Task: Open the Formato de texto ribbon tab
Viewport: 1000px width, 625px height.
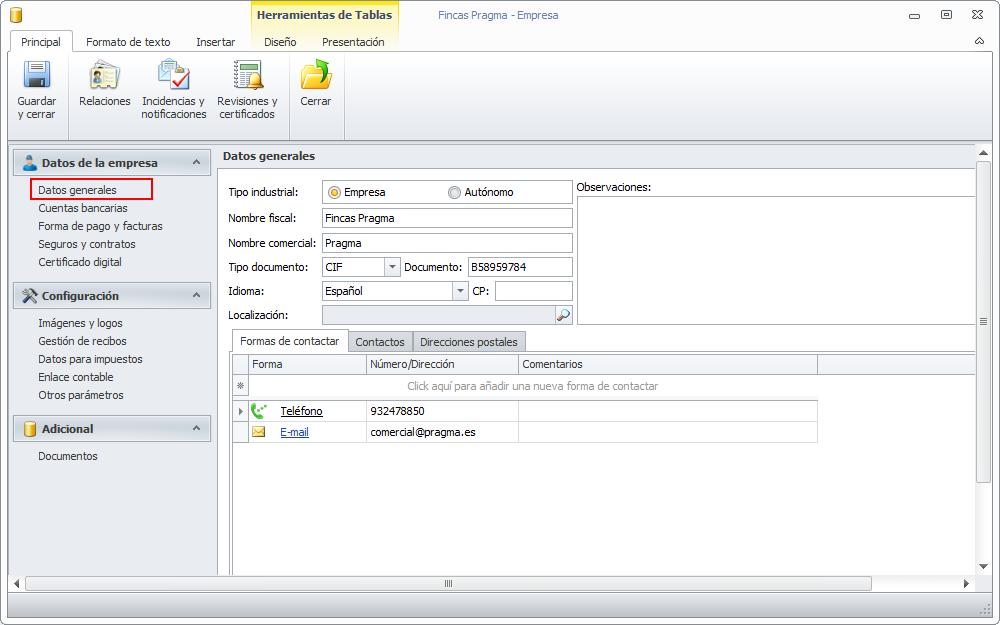Action: [x=128, y=42]
